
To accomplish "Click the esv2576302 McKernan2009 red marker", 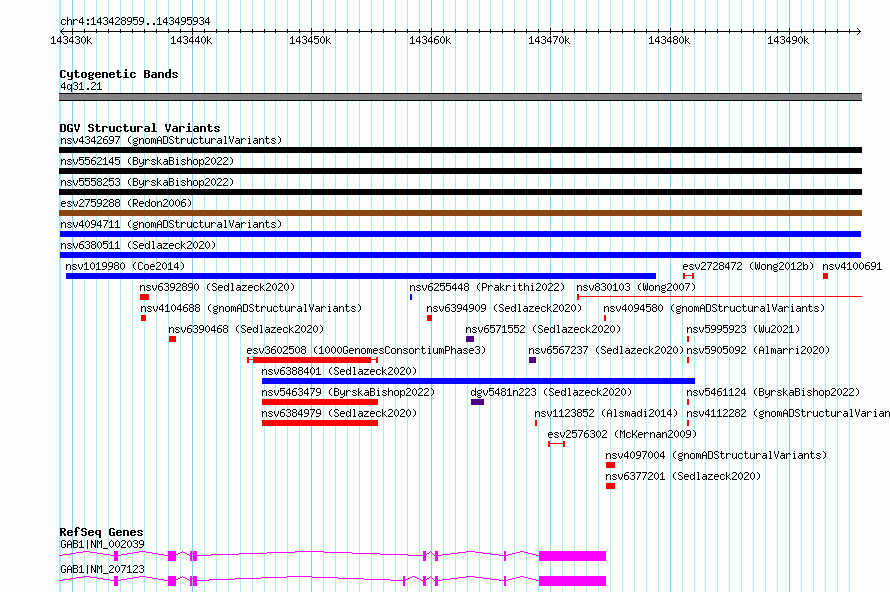I will tap(556, 444).
